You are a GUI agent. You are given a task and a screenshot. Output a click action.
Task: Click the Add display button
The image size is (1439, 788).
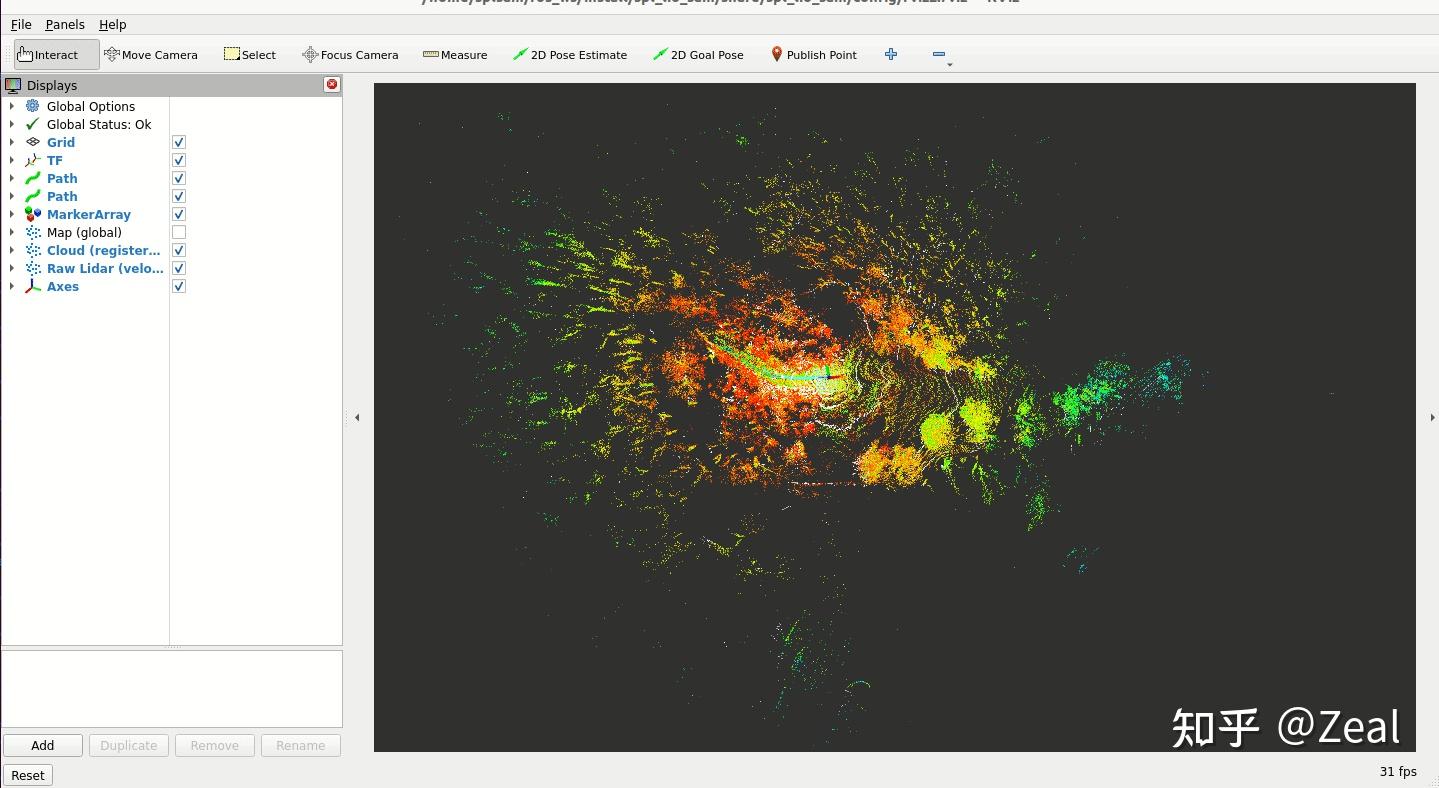[x=43, y=745]
